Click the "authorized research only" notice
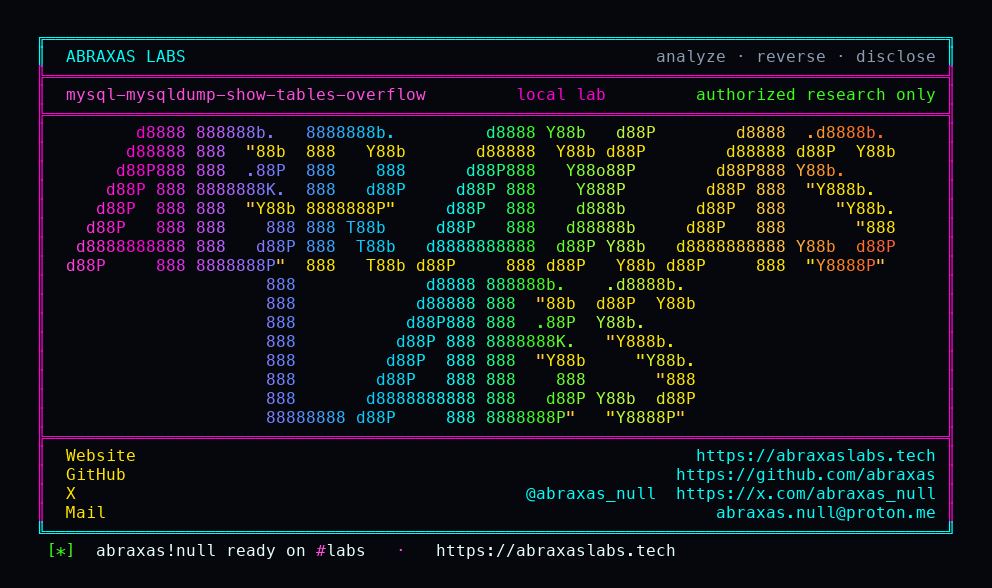The width and height of the screenshot is (992, 588). 815,95
